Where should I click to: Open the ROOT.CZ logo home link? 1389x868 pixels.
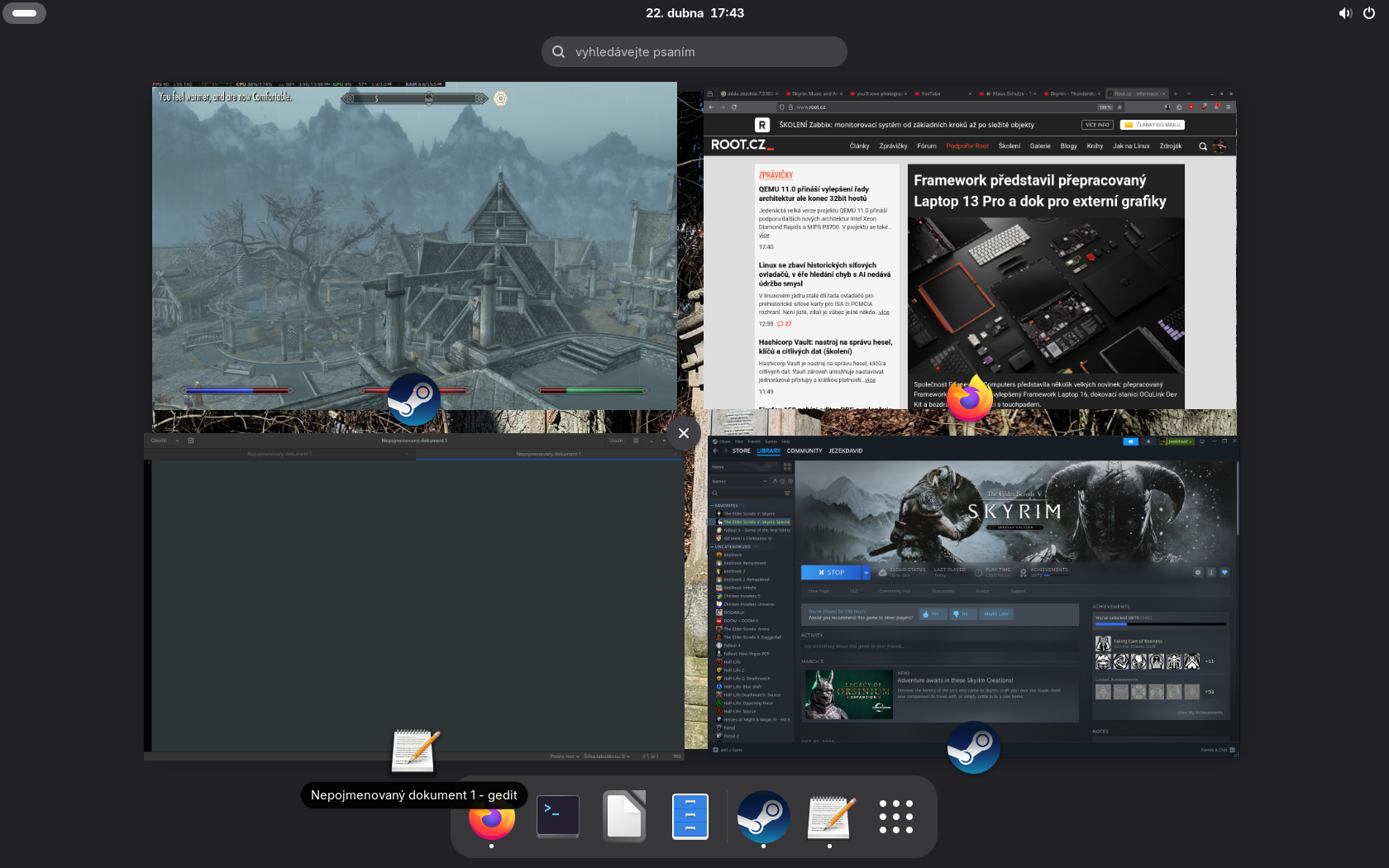click(x=742, y=145)
